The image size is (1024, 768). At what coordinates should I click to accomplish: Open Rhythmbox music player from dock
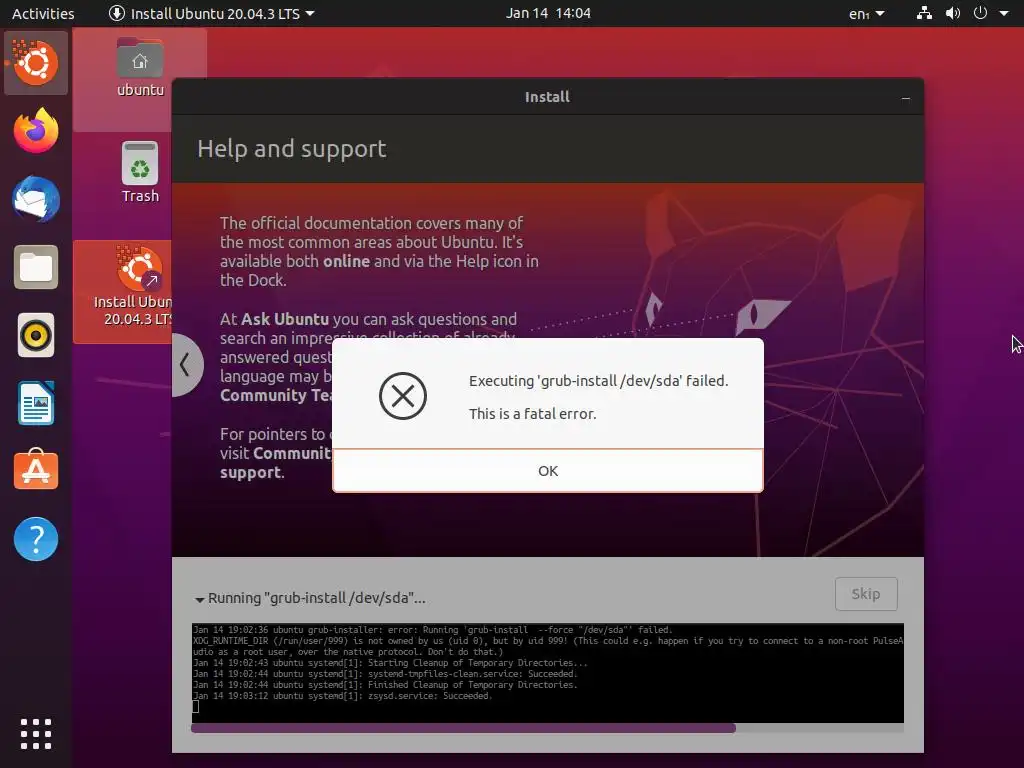click(x=36, y=336)
